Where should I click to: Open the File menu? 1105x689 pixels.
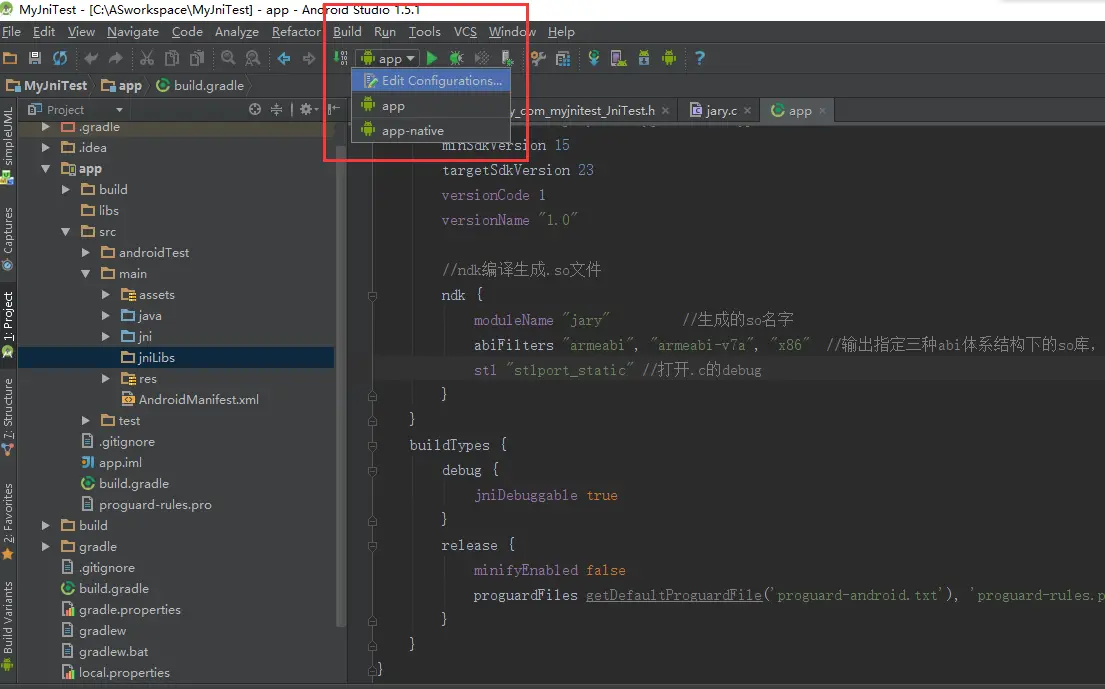(x=11, y=32)
